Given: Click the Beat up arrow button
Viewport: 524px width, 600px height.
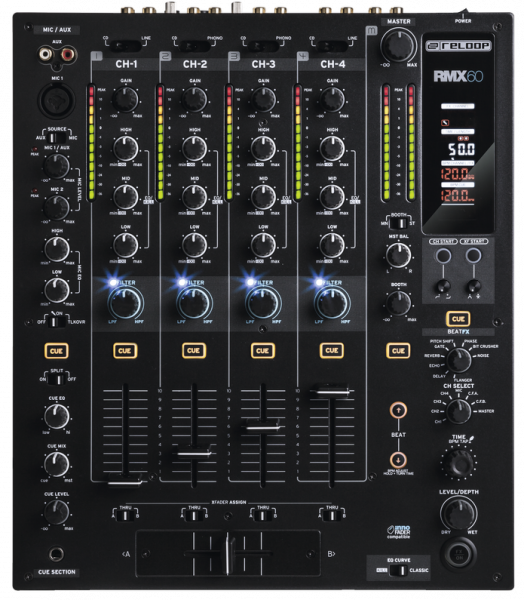Looking at the screenshot, I should [398, 410].
